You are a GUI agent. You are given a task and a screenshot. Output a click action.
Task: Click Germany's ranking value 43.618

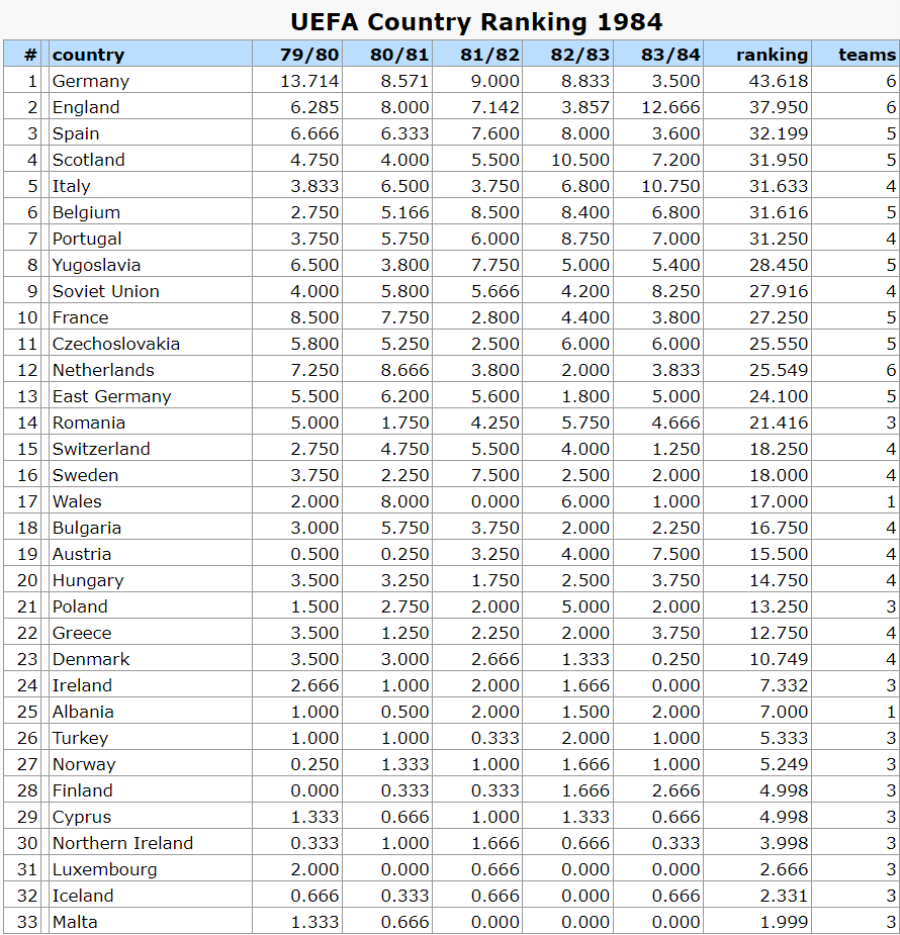778,81
